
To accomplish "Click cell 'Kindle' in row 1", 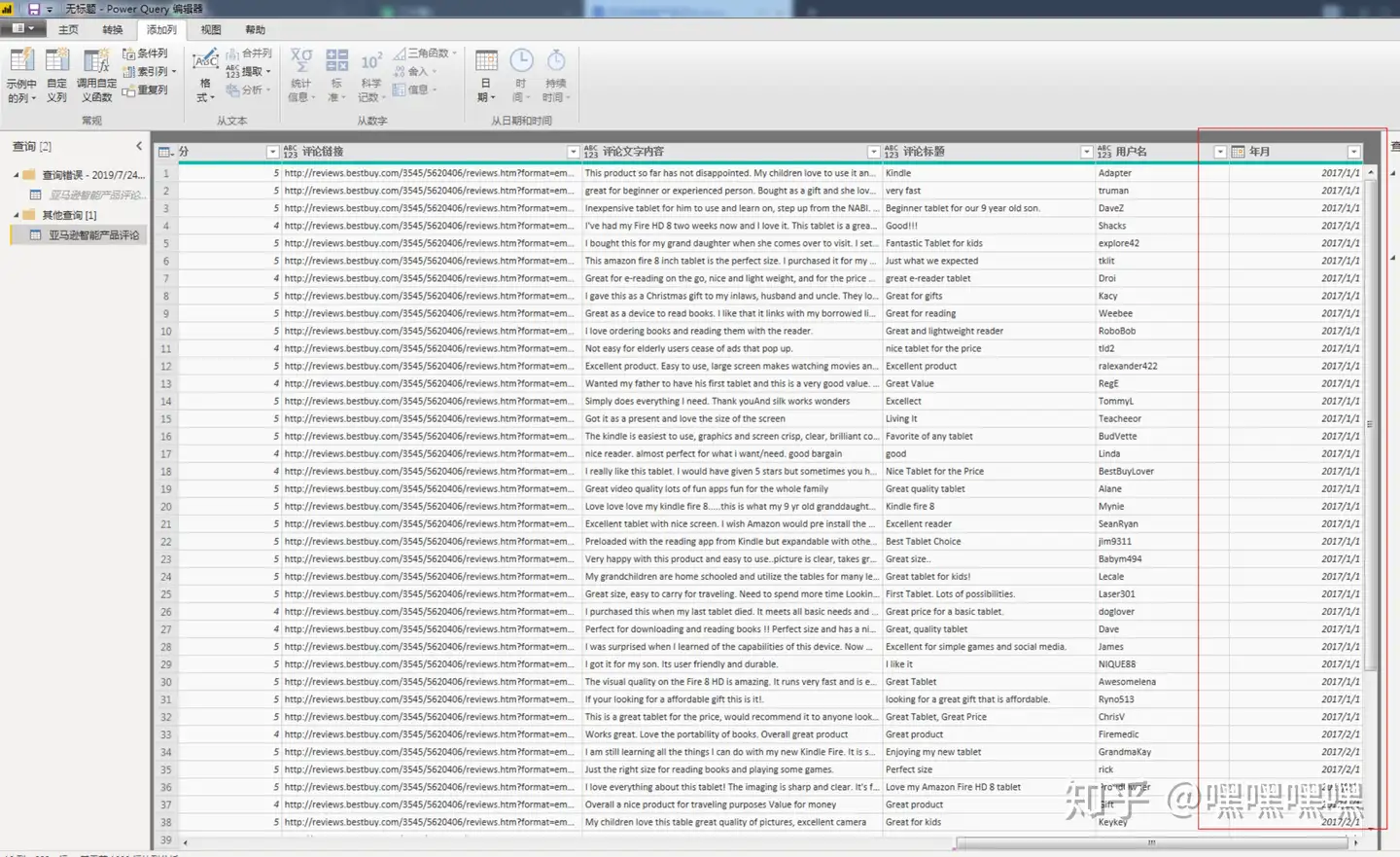I will 988,173.
